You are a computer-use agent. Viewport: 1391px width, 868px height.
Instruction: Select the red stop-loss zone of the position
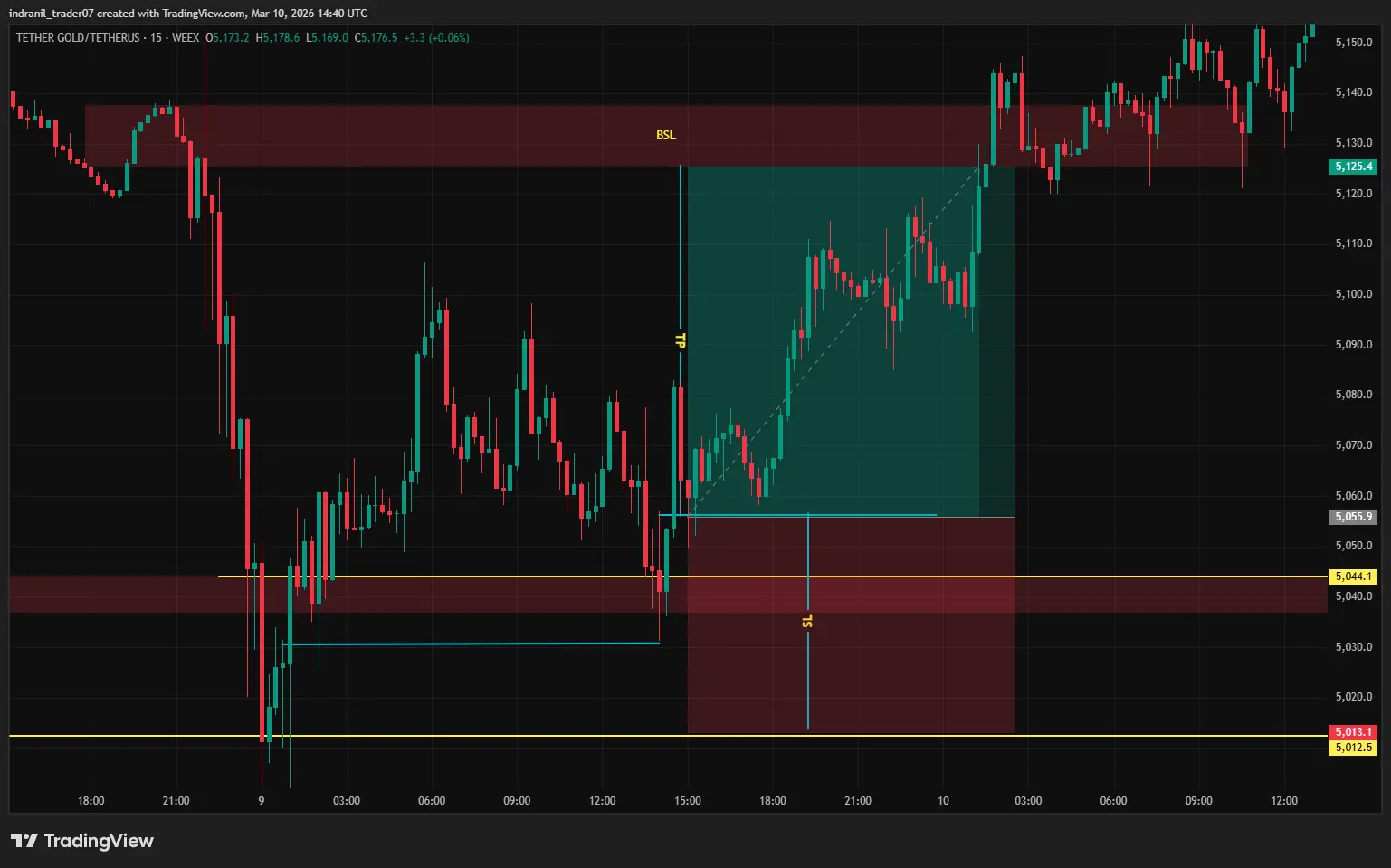point(851,625)
